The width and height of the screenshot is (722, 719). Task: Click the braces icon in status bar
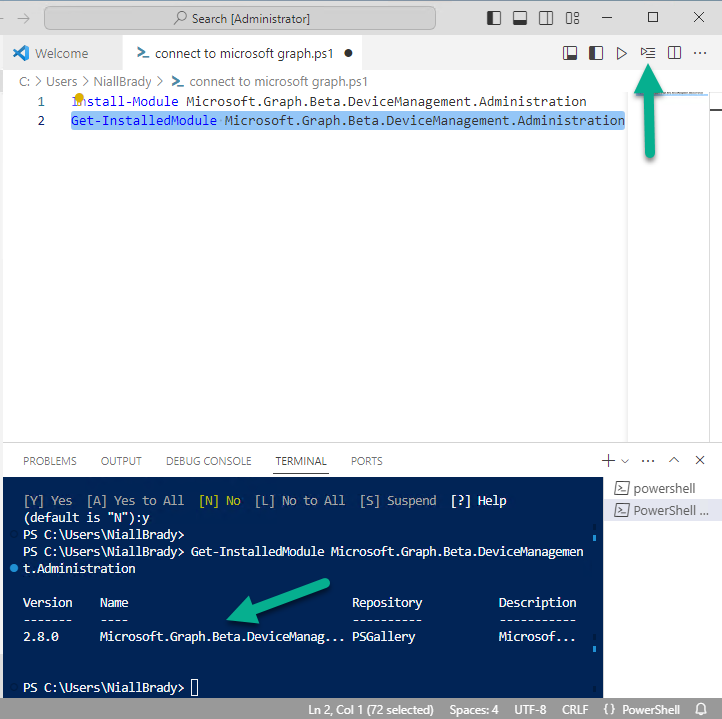point(610,709)
